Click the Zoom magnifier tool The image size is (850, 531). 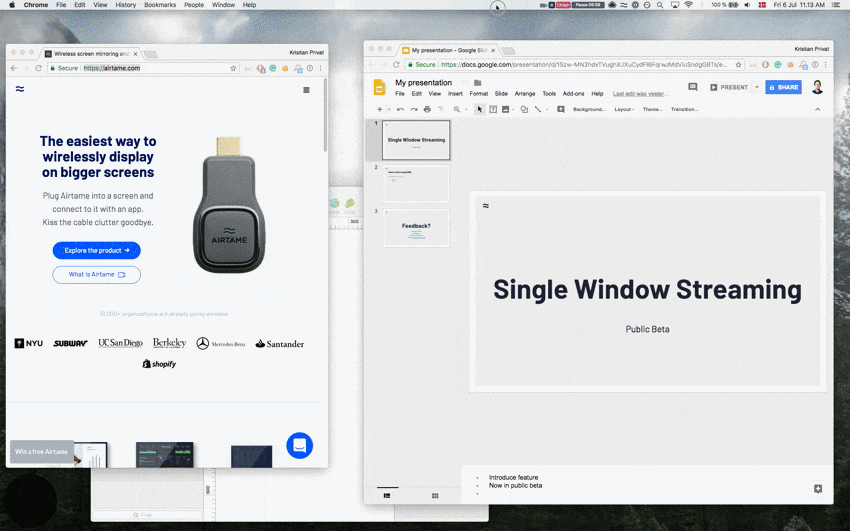click(x=457, y=109)
